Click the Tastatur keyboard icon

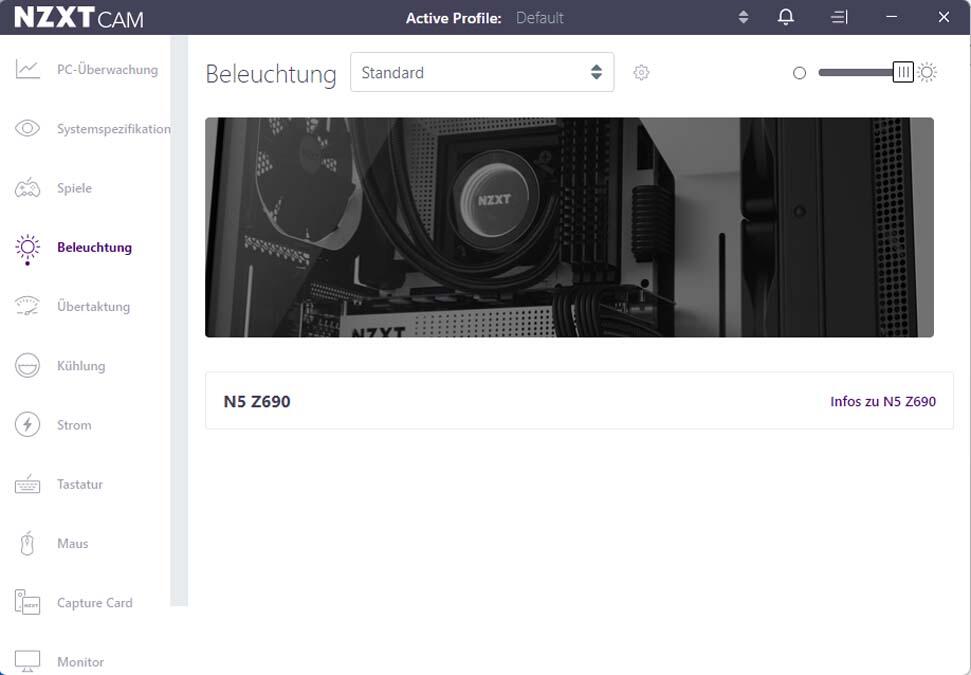27,484
